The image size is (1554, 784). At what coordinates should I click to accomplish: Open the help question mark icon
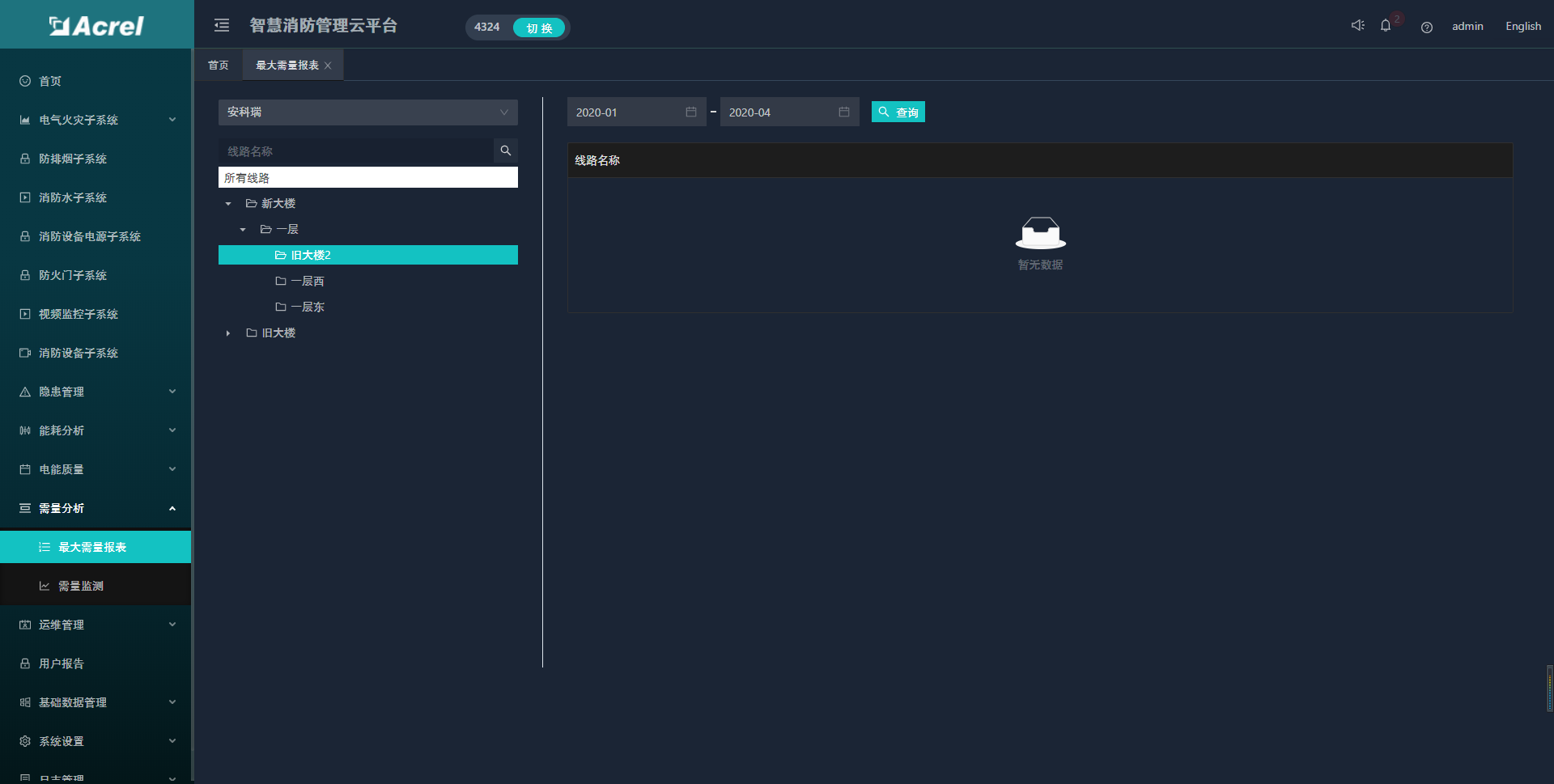[1427, 28]
